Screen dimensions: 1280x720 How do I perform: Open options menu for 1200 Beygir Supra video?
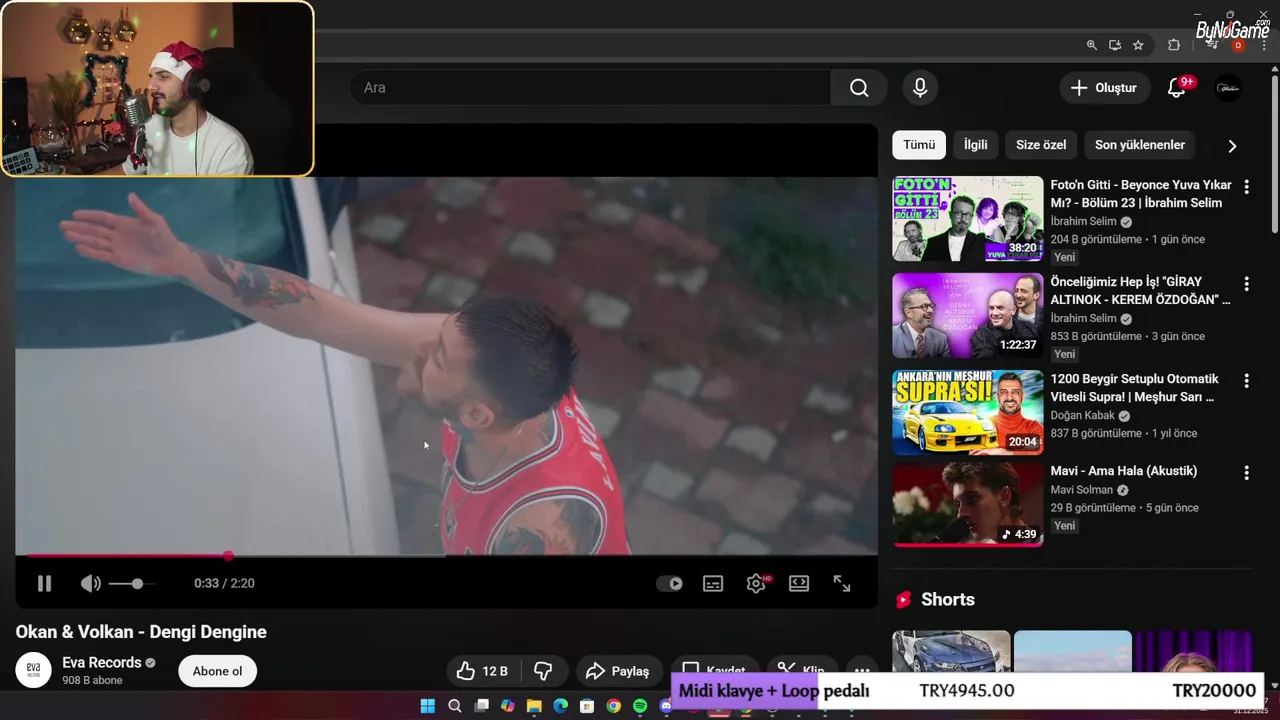[1246, 381]
